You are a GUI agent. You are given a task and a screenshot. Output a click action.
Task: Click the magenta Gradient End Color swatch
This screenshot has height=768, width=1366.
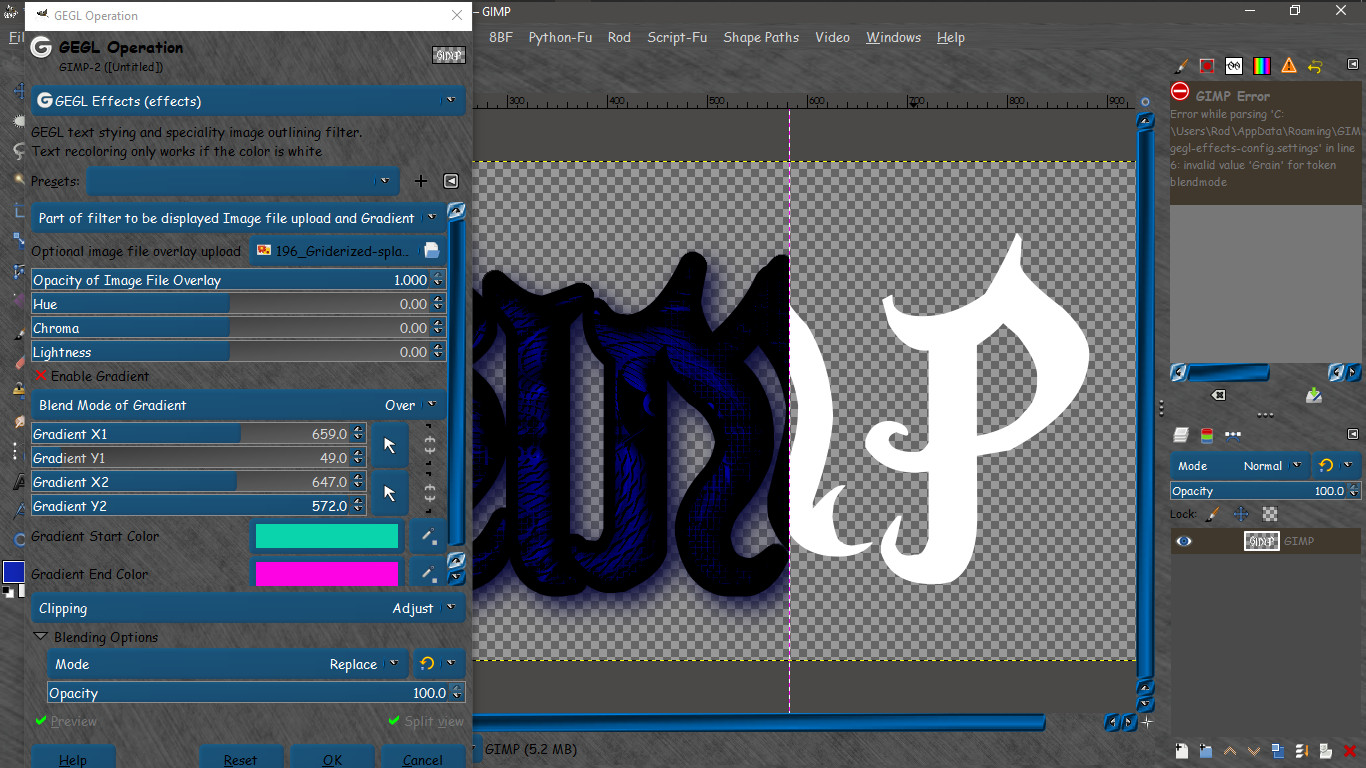pos(327,573)
